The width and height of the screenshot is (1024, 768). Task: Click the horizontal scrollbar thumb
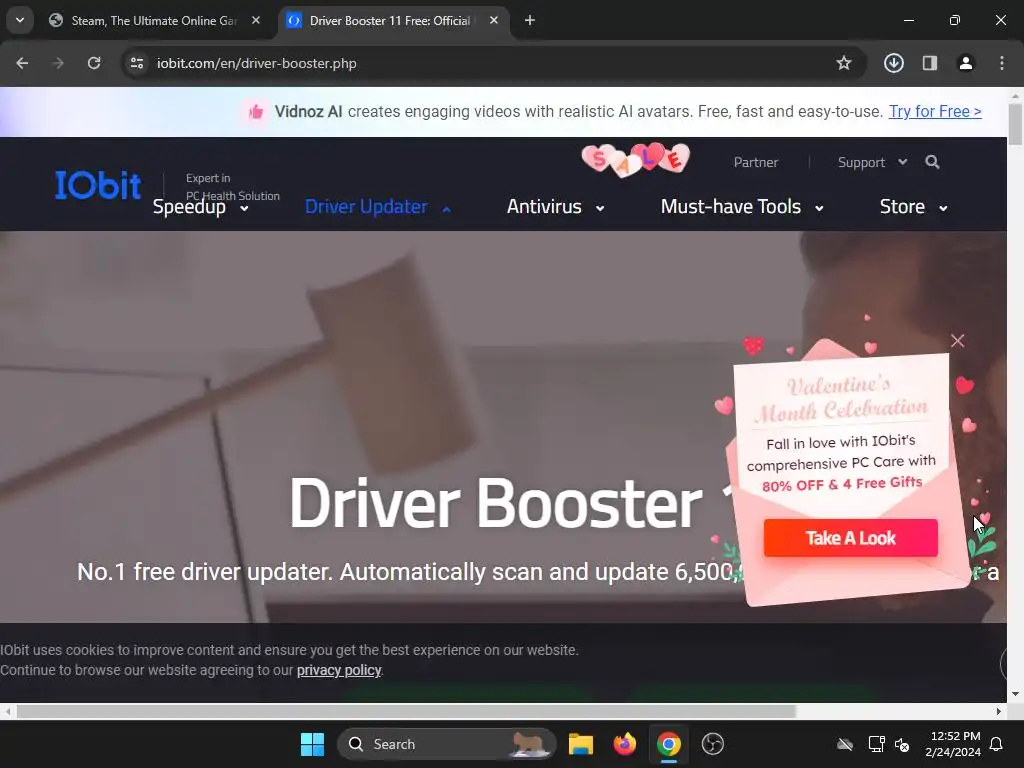coord(406,711)
